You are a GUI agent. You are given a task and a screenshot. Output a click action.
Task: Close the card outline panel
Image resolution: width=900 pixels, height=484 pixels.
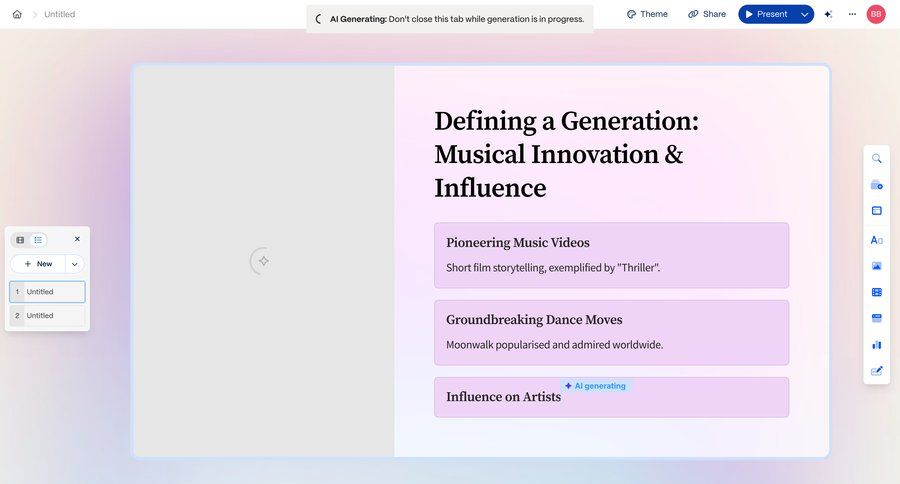click(77, 239)
